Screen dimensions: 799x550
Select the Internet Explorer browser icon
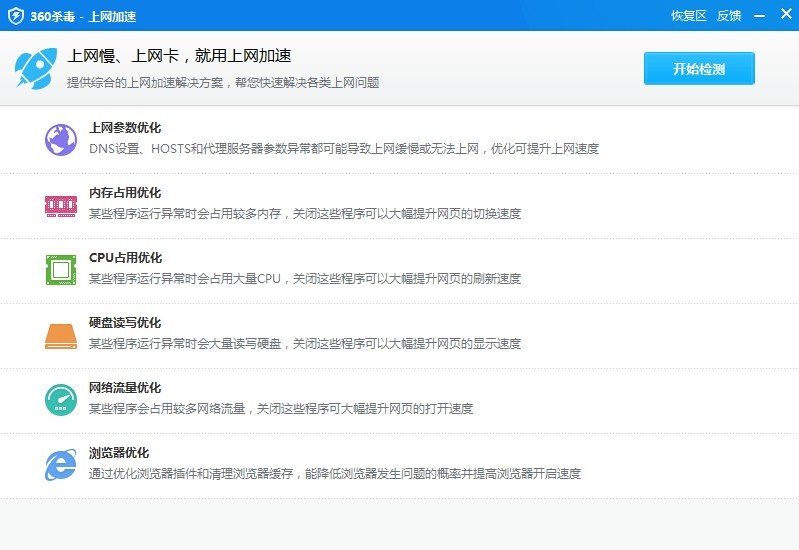(61, 464)
